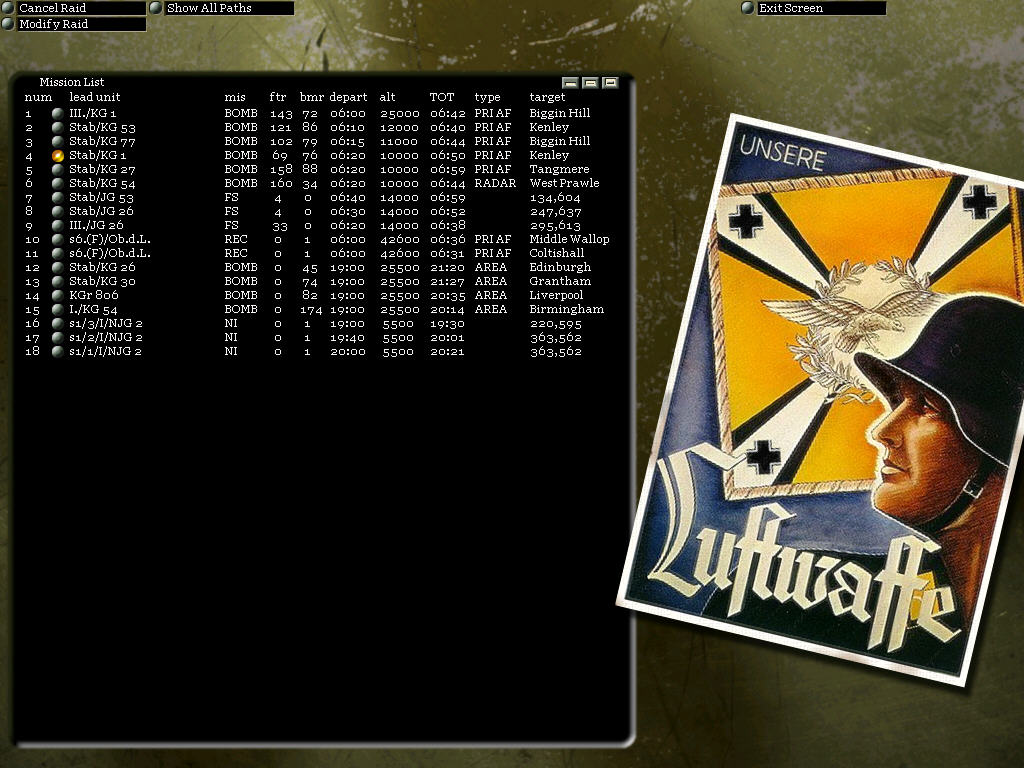Select the Stab/JG 53 mission bullet
Viewport: 1024px width, 768px height.
tap(57, 197)
